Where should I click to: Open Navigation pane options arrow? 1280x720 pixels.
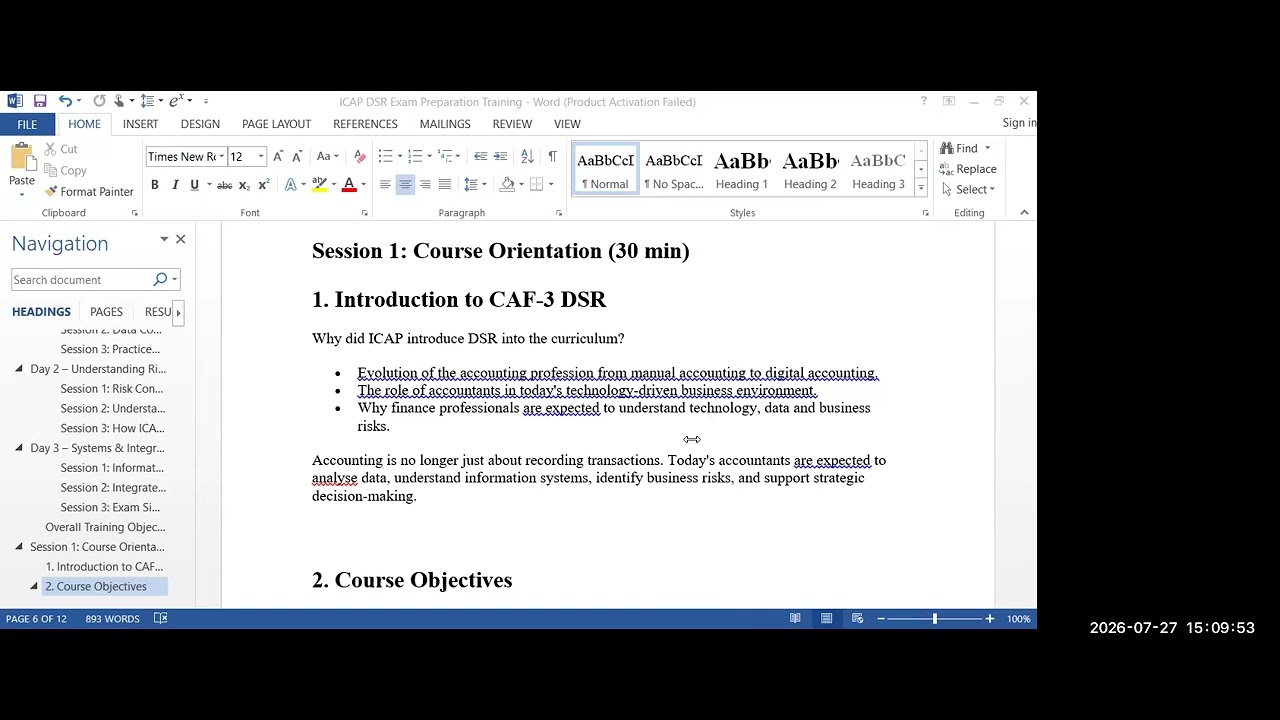click(x=164, y=239)
